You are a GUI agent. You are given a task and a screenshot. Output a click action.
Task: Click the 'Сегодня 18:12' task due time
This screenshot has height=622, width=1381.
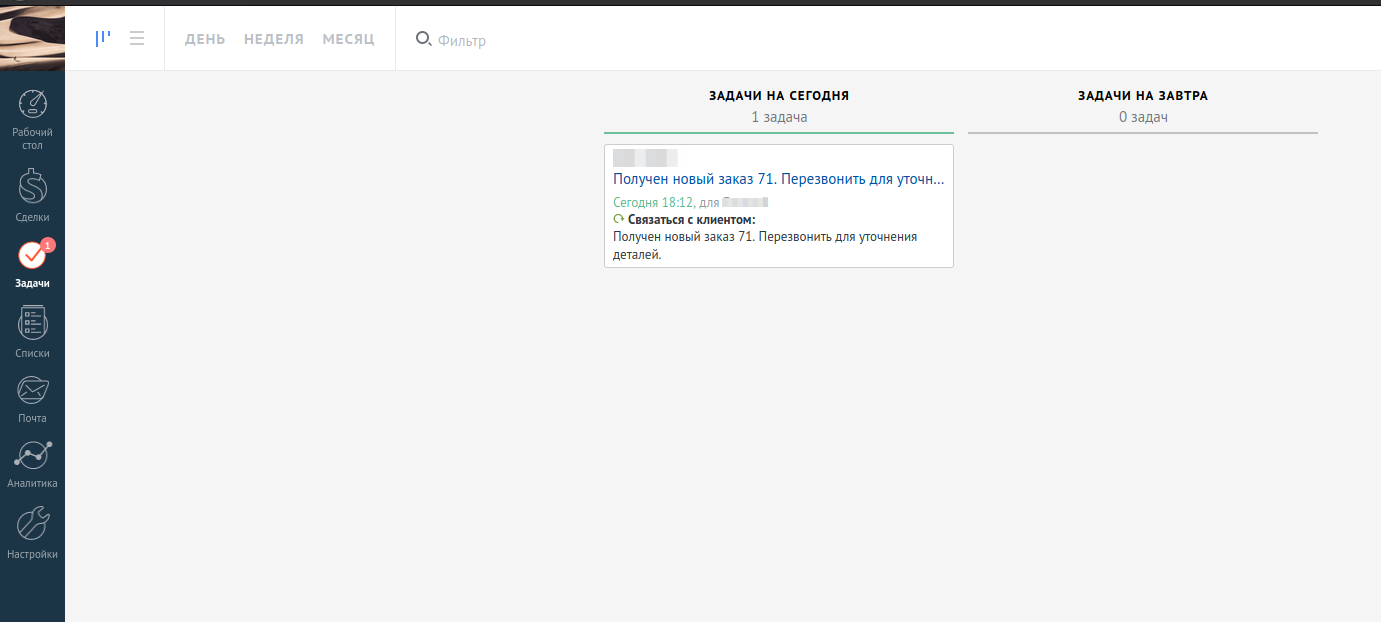tap(653, 202)
